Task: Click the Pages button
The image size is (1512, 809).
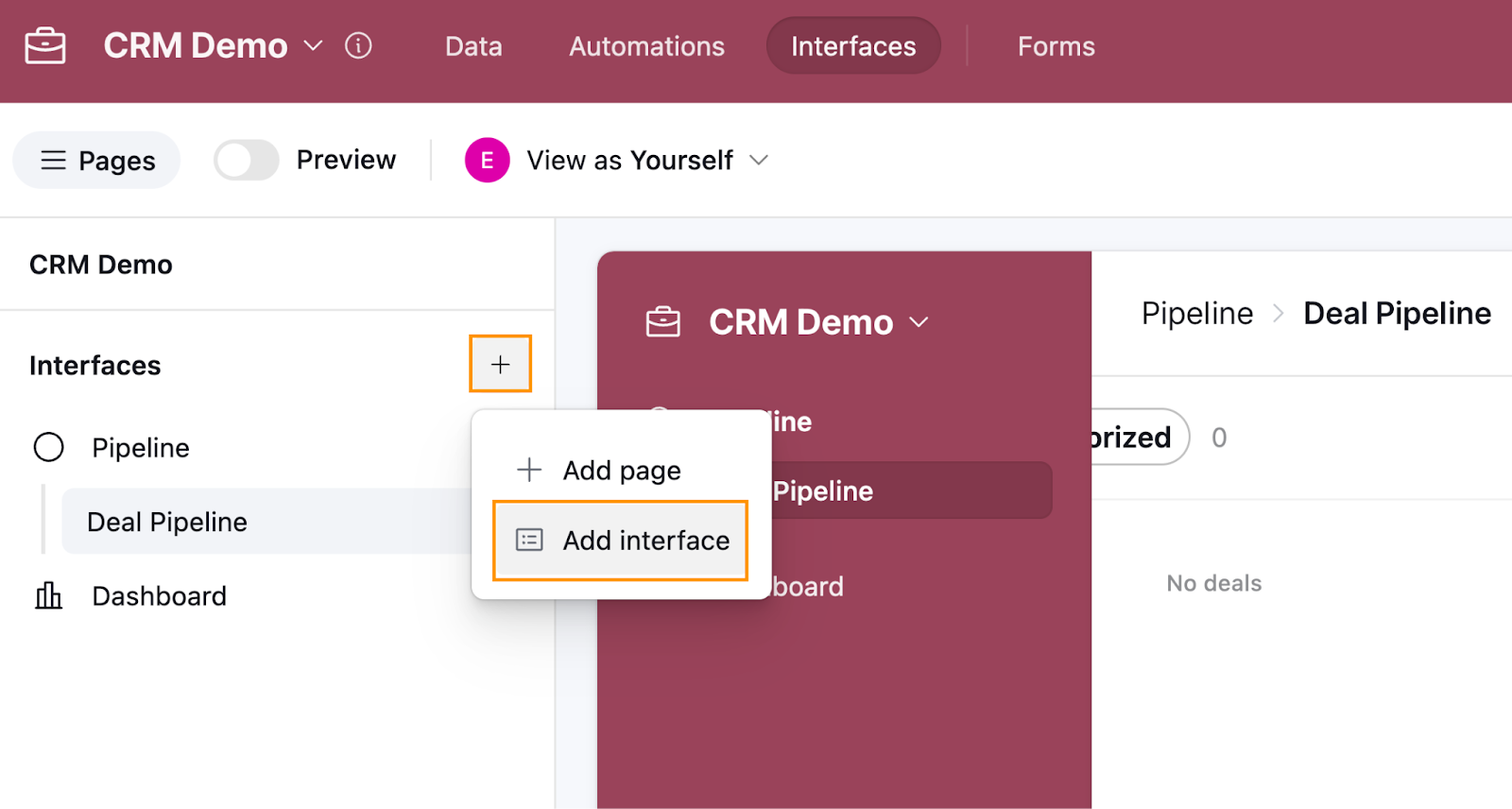Action: [x=96, y=161]
